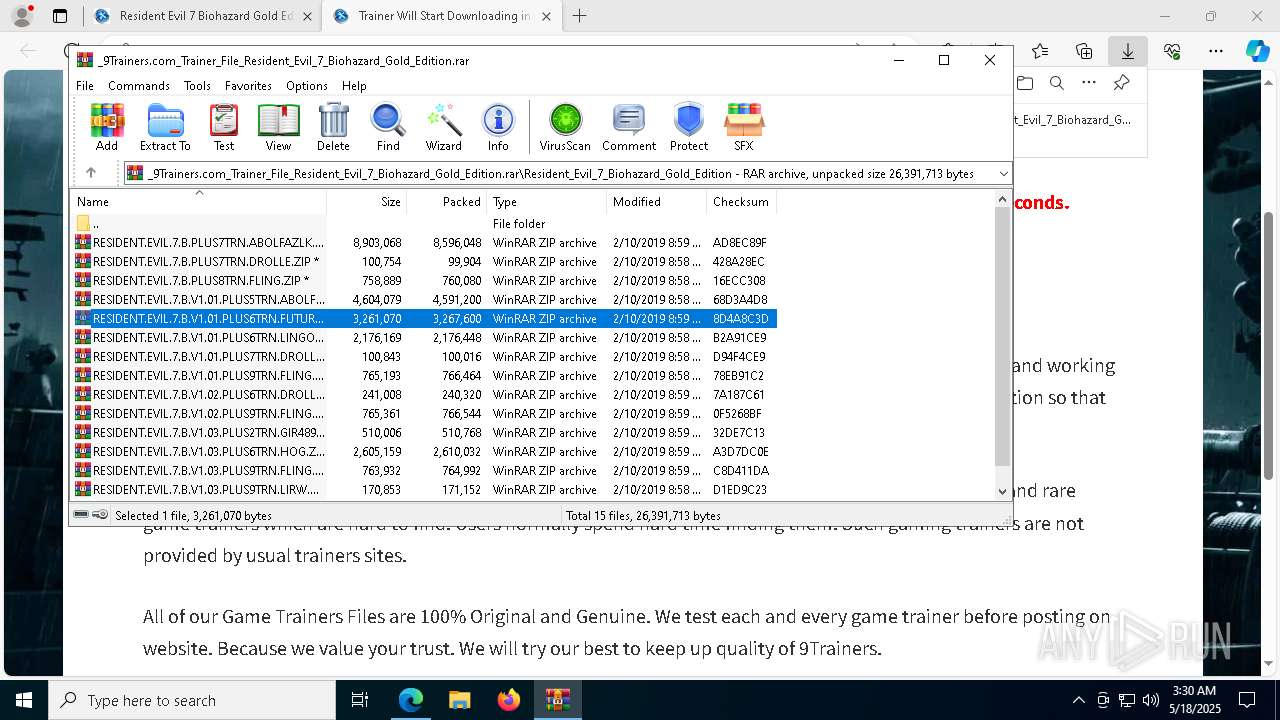Select RESIDENT.EVIL.7.B.PLUS8TRN.FLING.ZIP file
Image resolution: width=1280 pixels, height=720 pixels.
[424, 281]
